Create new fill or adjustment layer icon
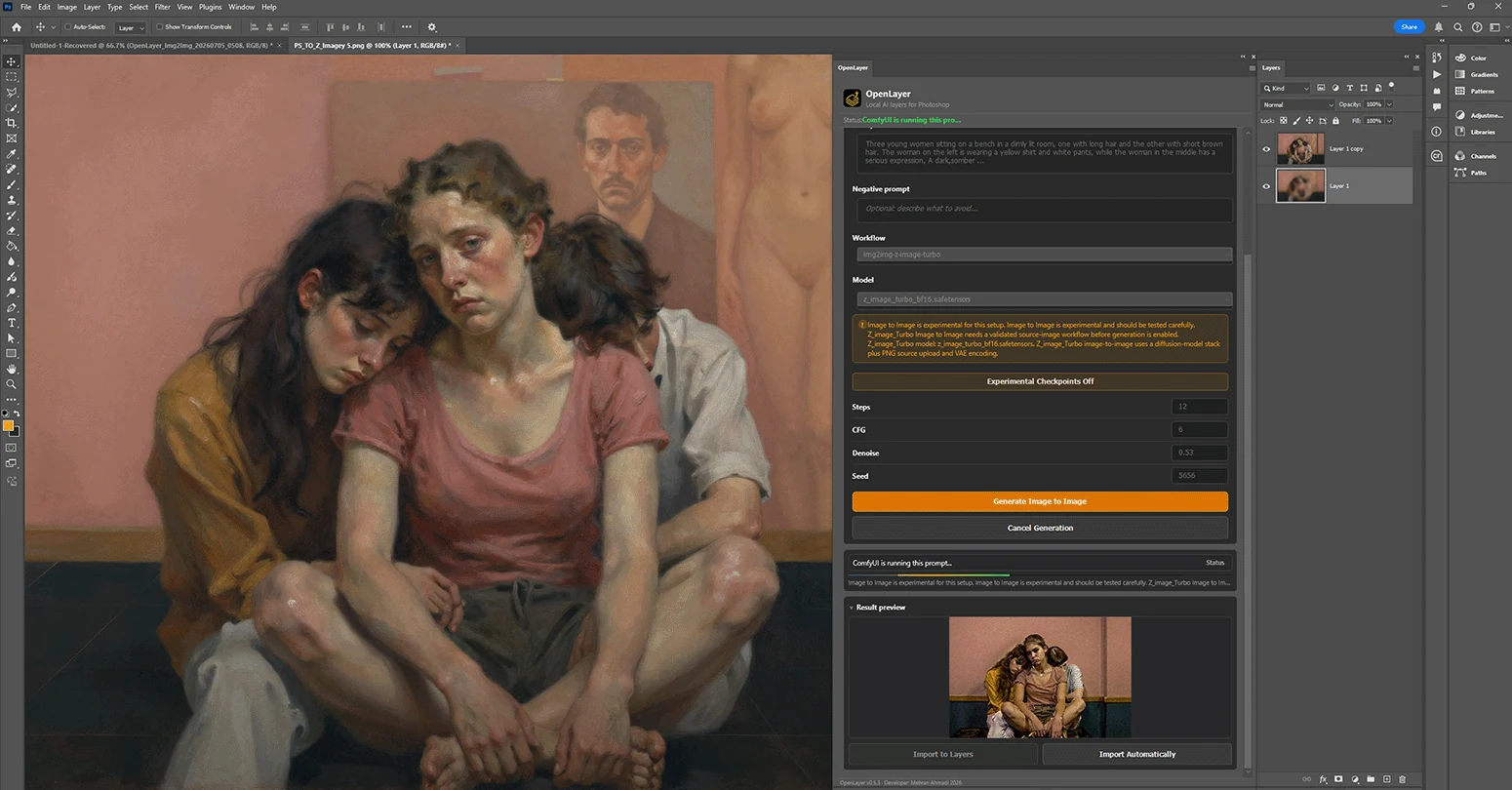Viewport: 1512px width, 790px height. coord(1355,779)
